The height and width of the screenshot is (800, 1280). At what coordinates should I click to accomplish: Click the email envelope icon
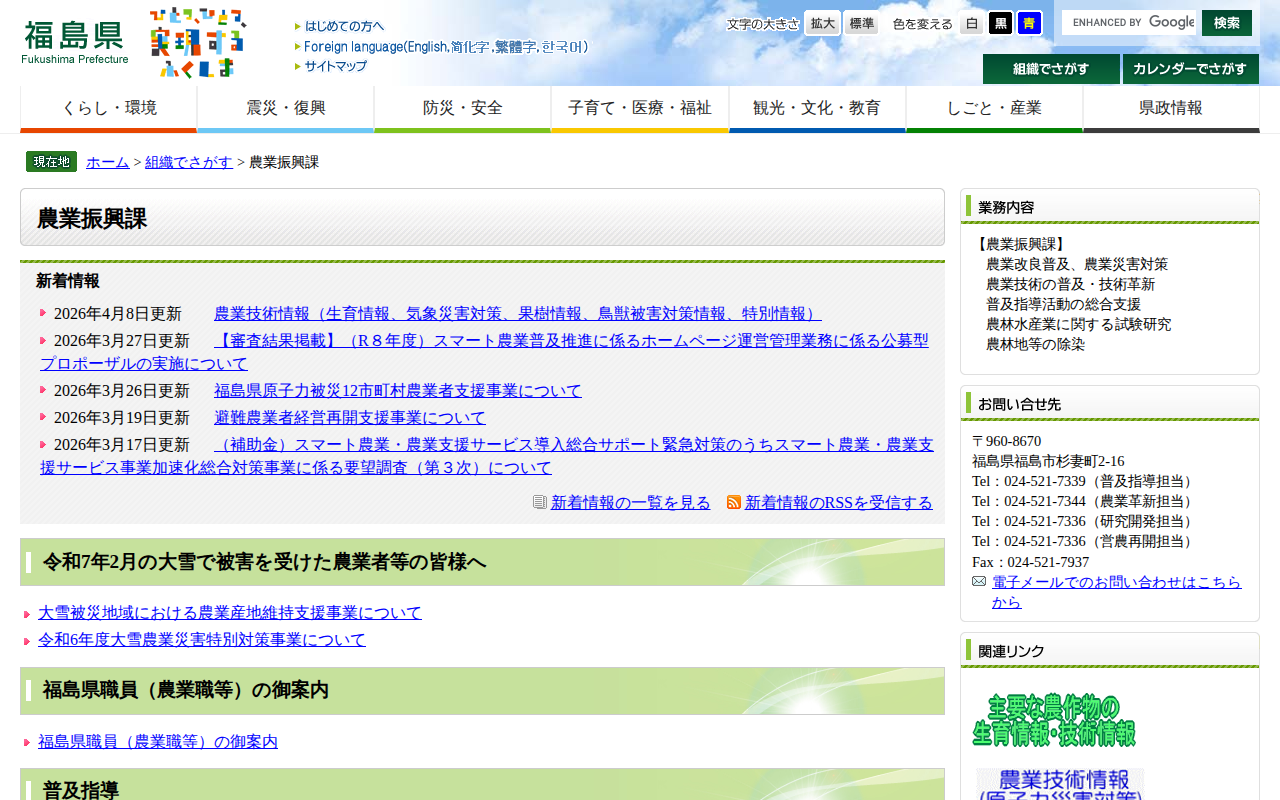click(x=979, y=582)
